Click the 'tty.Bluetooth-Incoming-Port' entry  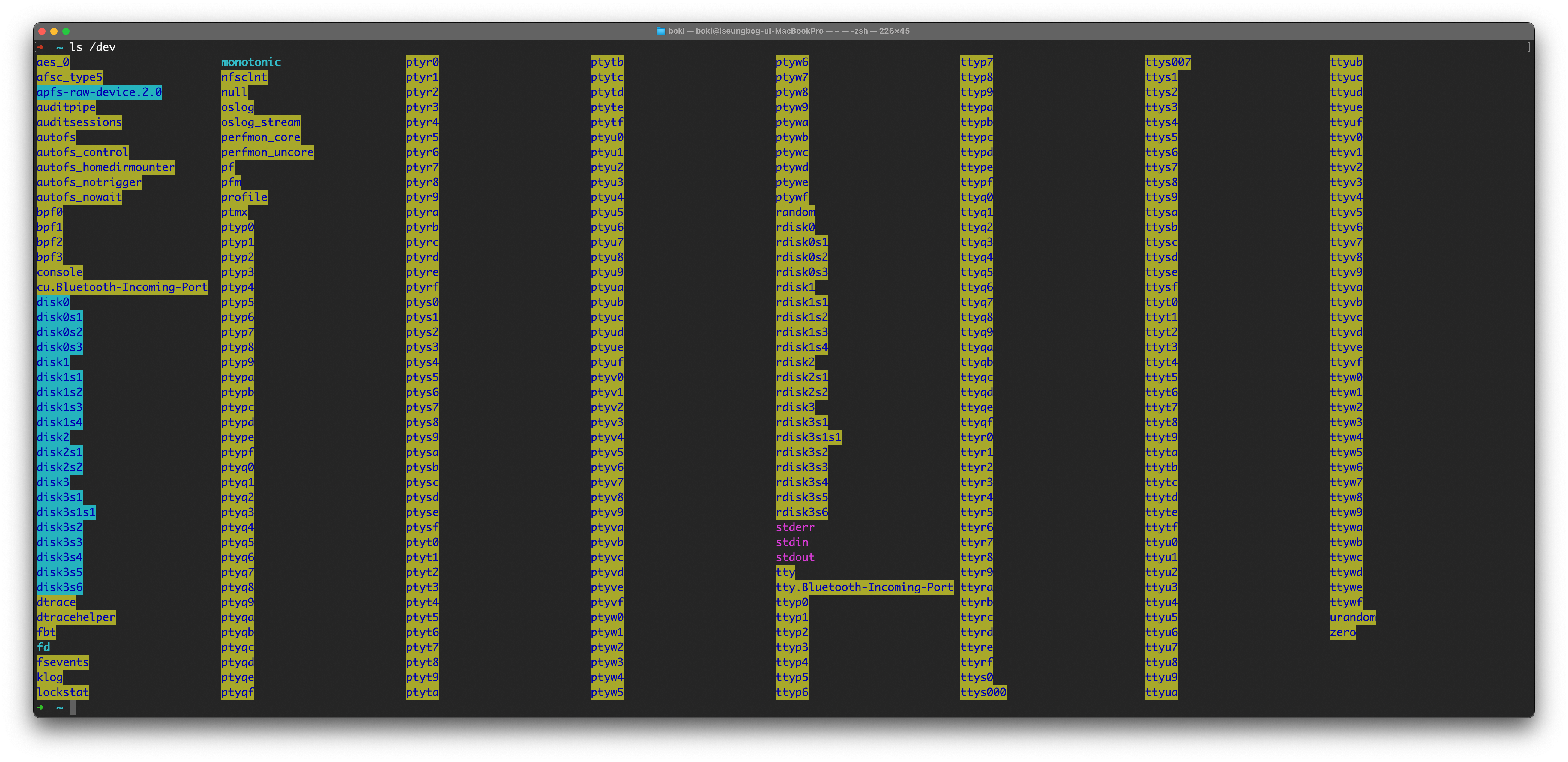coord(864,587)
